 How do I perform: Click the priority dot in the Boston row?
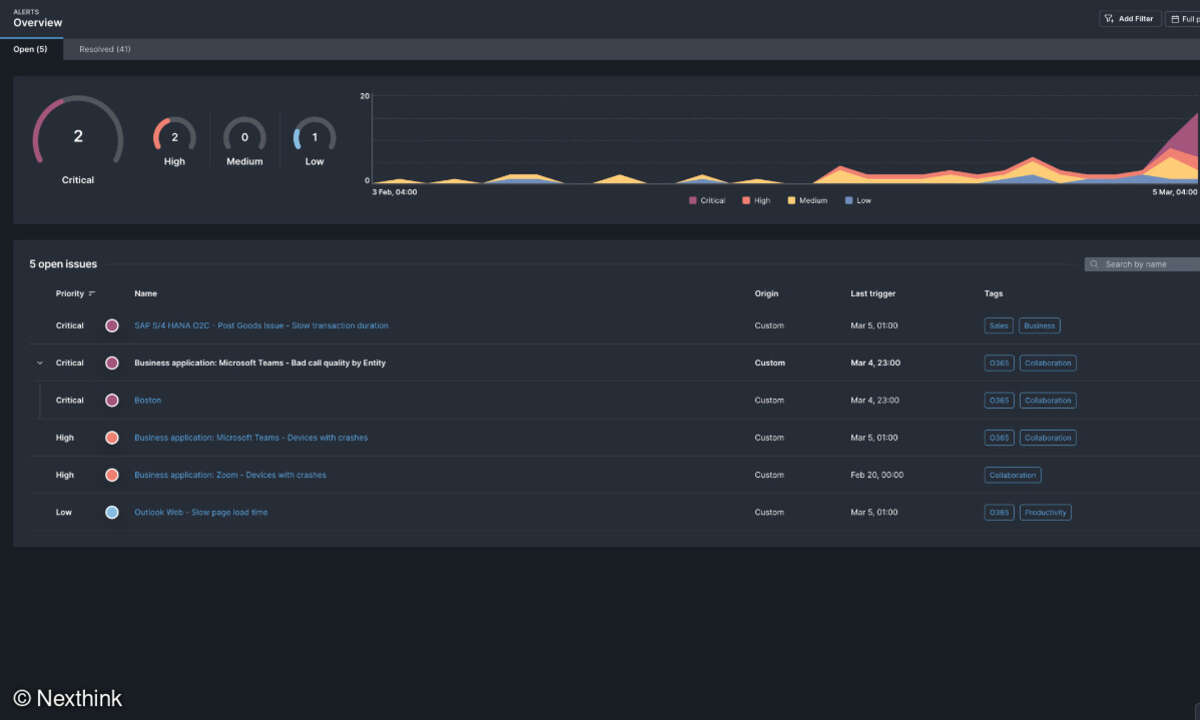point(112,400)
